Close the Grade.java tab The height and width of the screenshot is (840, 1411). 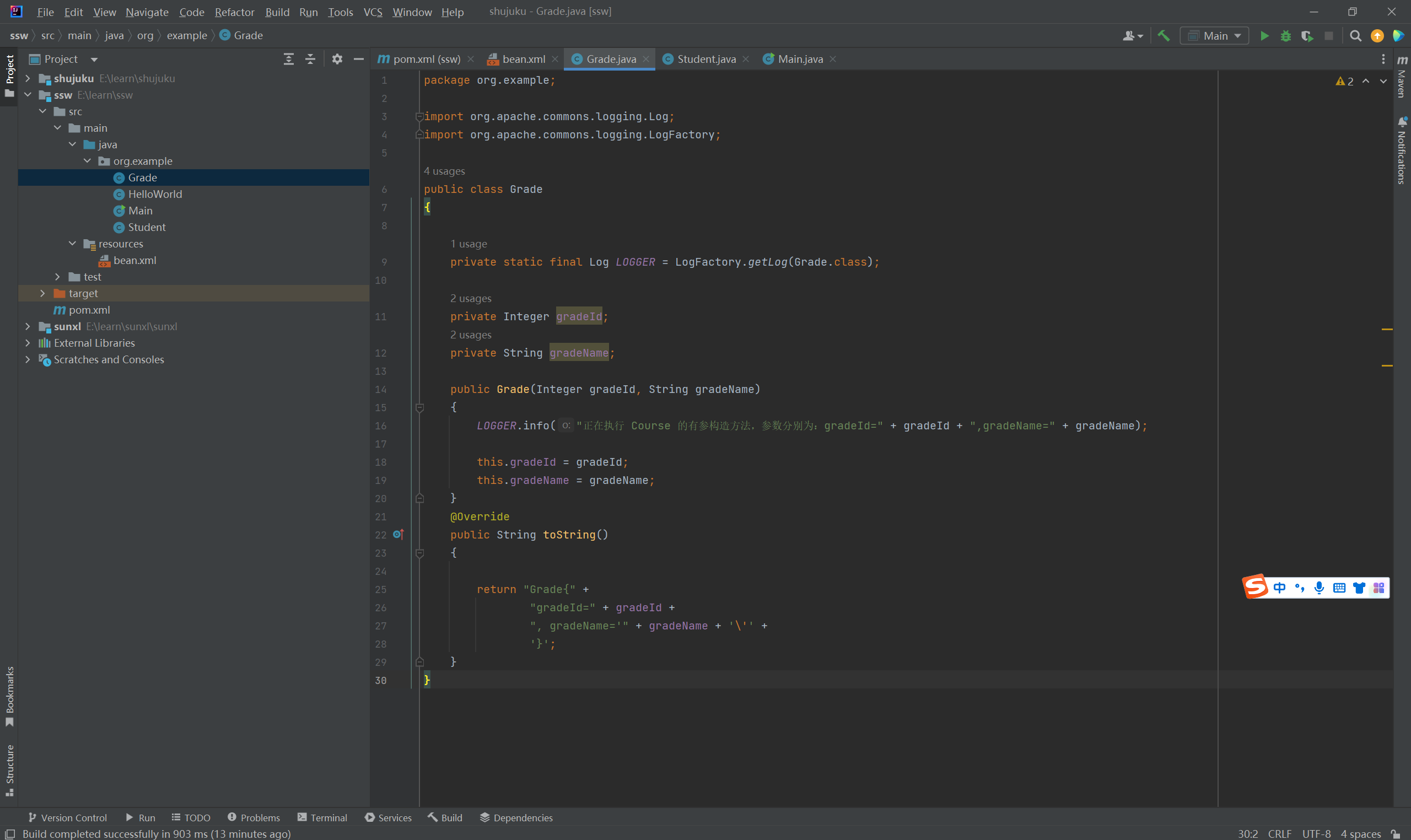tap(646, 59)
